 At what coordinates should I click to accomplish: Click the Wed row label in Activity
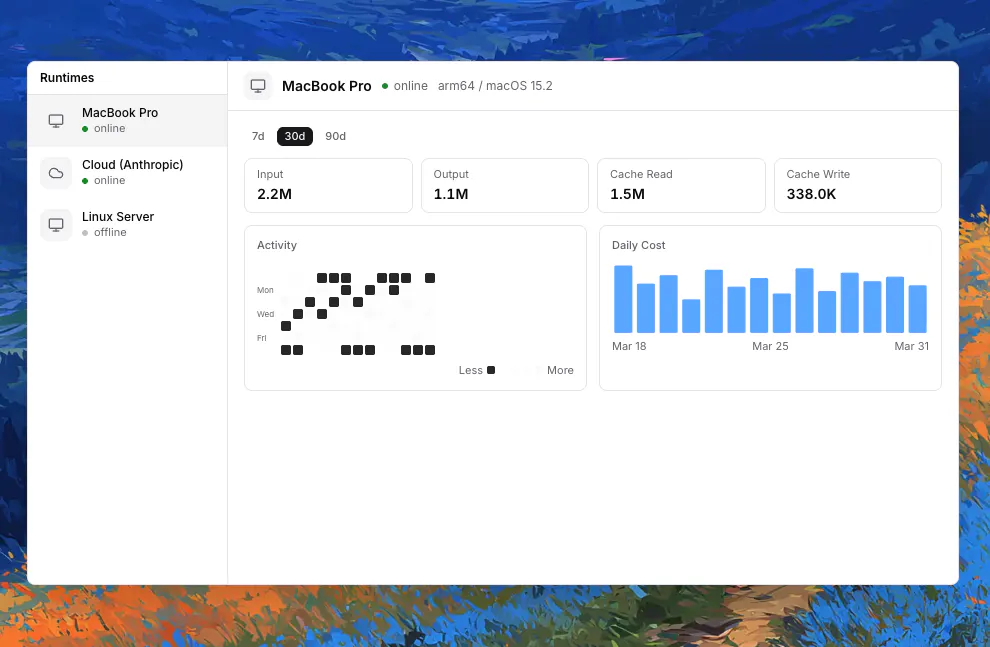point(265,314)
